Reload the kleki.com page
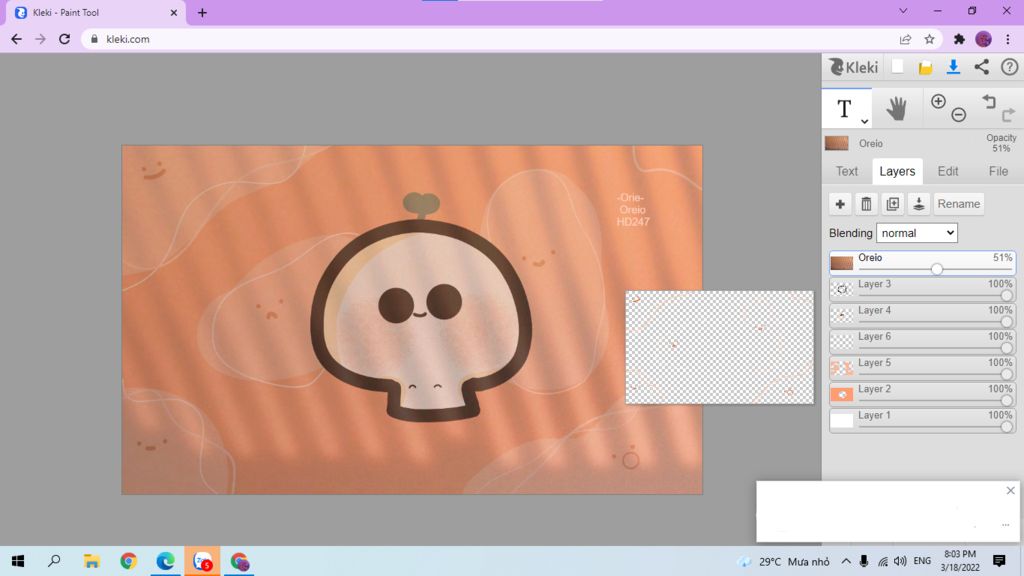The width and height of the screenshot is (1024, 576). [x=64, y=39]
